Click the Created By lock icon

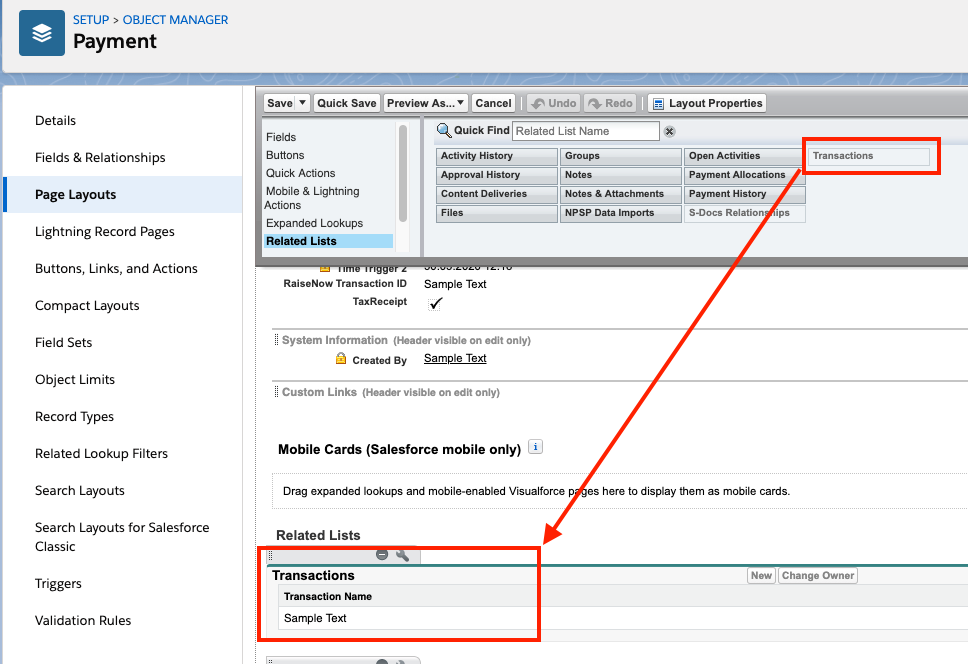(341, 359)
